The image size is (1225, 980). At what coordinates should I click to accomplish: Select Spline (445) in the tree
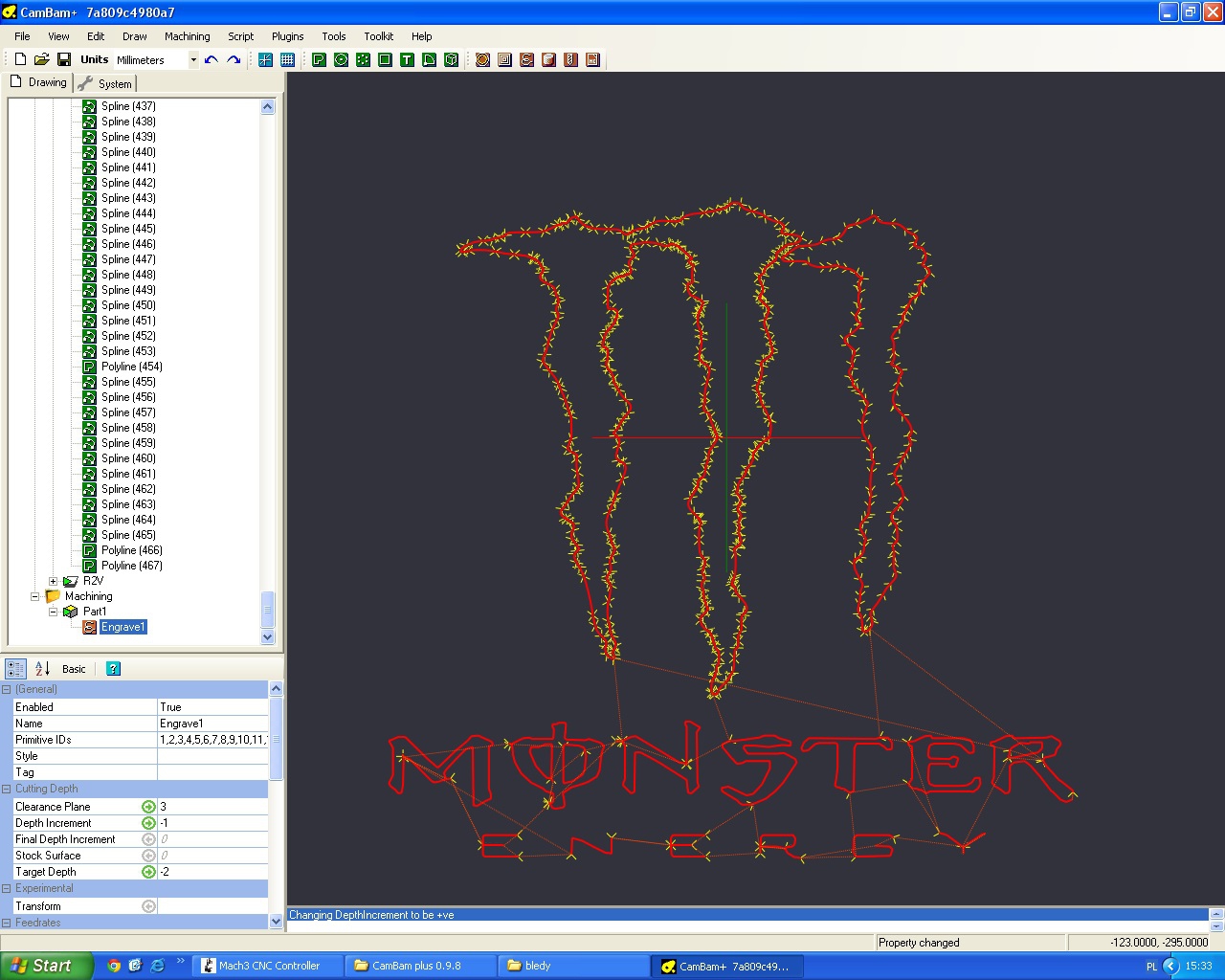pyautogui.click(x=128, y=229)
